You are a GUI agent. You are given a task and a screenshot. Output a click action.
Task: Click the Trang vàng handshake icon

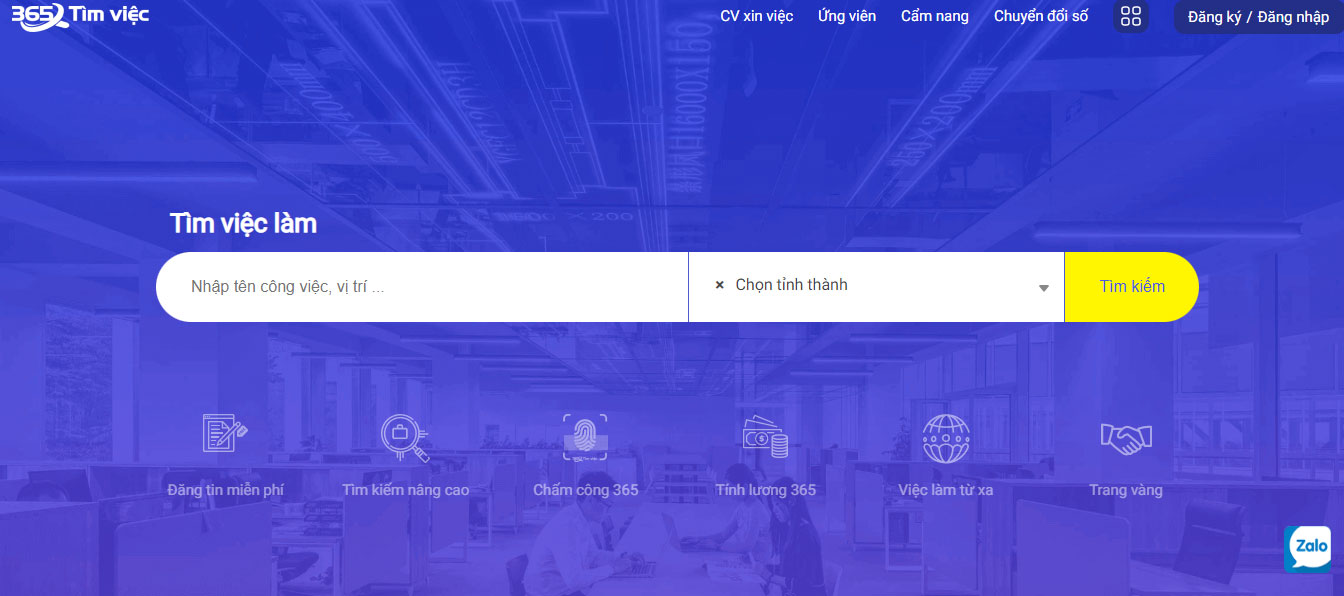(1125, 437)
